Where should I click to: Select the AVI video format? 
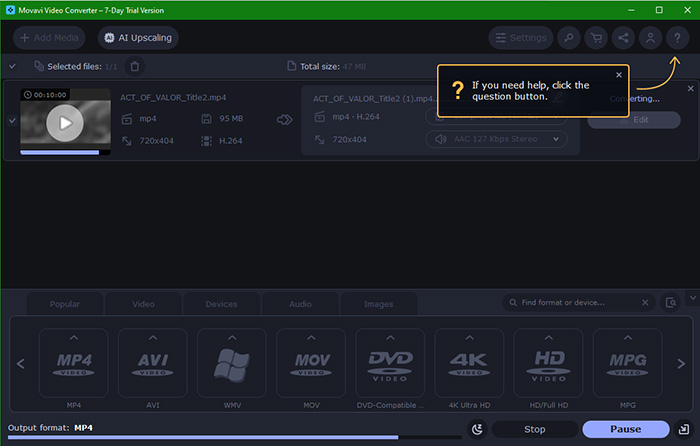tap(153, 363)
